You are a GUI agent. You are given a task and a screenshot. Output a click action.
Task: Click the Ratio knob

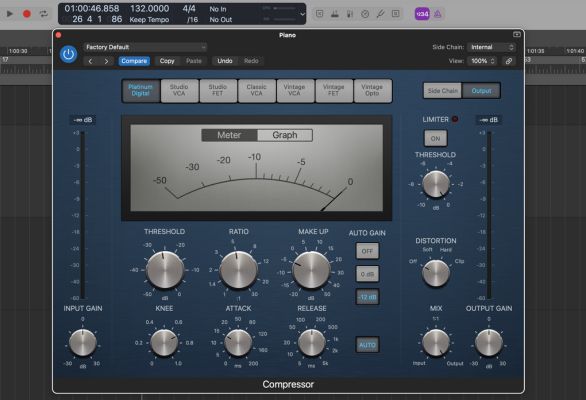[238, 270]
